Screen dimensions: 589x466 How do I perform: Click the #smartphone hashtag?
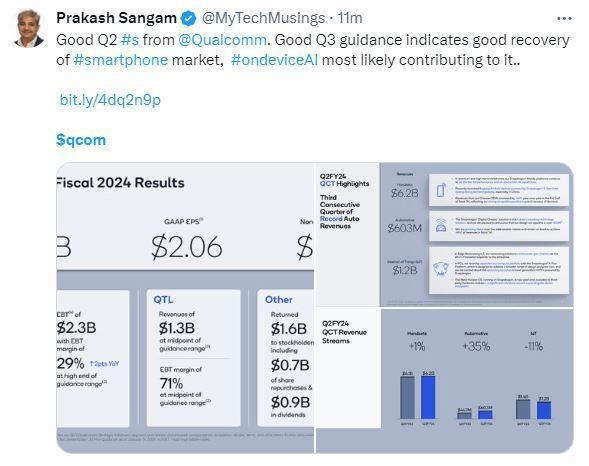click(x=121, y=60)
